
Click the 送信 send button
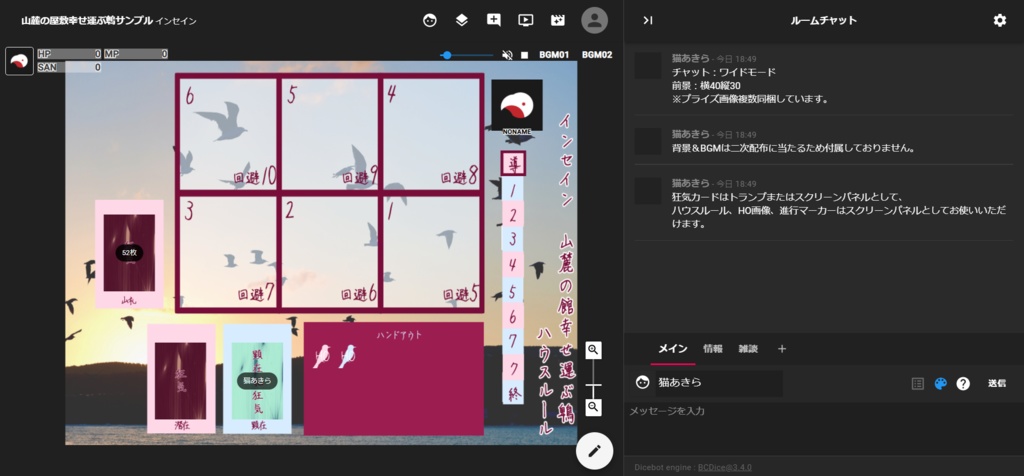coord(997,384)
